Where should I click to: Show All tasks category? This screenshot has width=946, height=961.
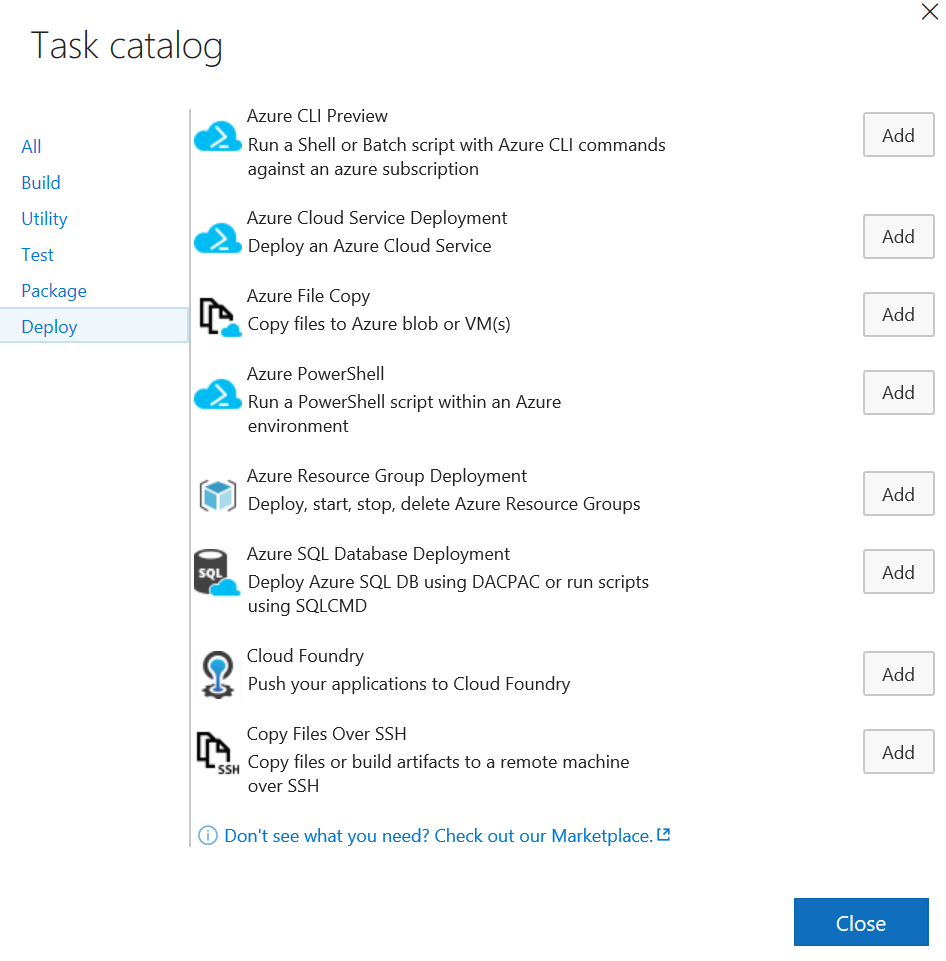pyautogui.click(x=31, y=146)
